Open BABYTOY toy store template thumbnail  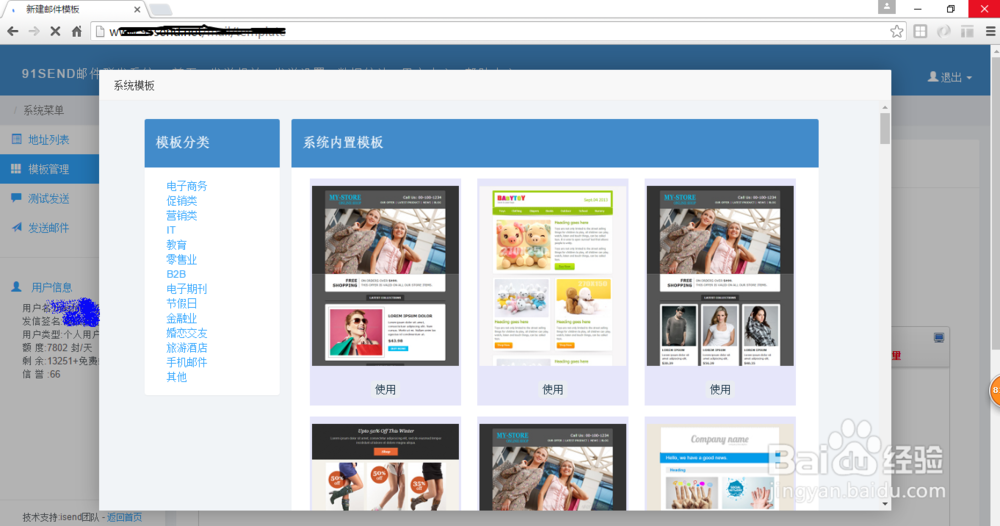click(552, 275)
